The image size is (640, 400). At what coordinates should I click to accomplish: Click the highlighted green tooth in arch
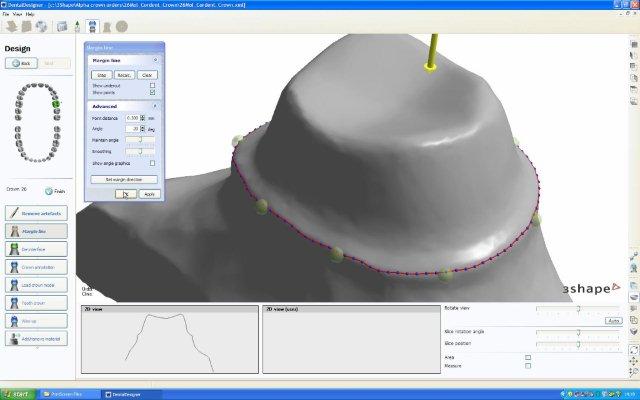click(57, 103)
